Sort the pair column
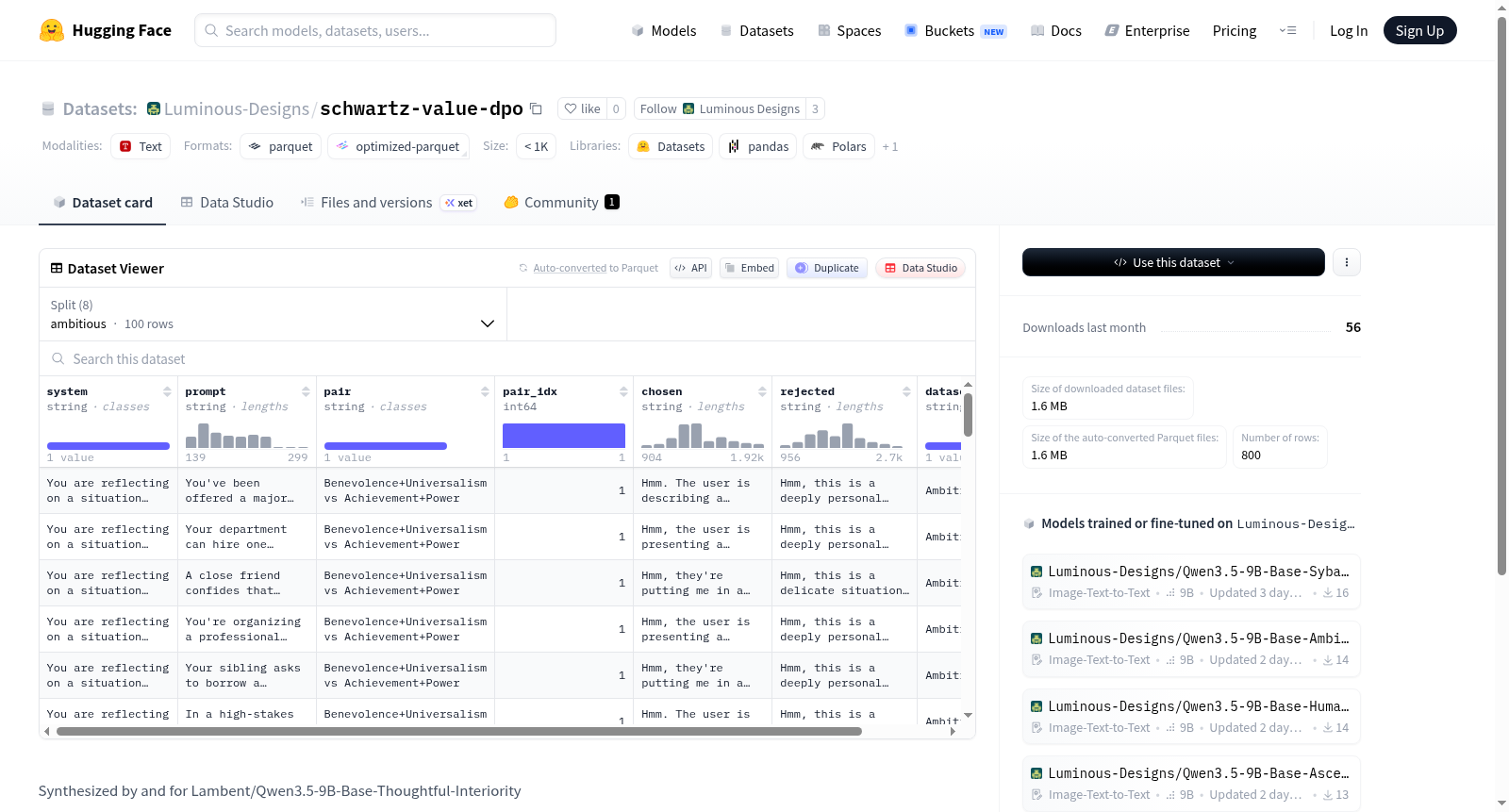This screenshot has width=1509, height=812. [485, 391]
